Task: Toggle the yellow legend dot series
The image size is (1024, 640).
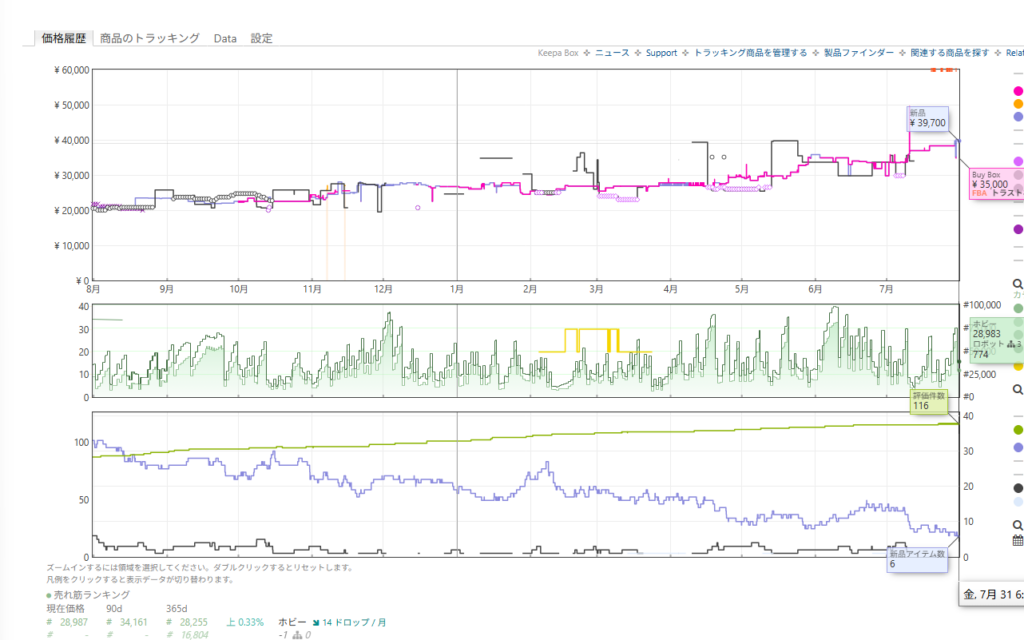Action: 1018,366
